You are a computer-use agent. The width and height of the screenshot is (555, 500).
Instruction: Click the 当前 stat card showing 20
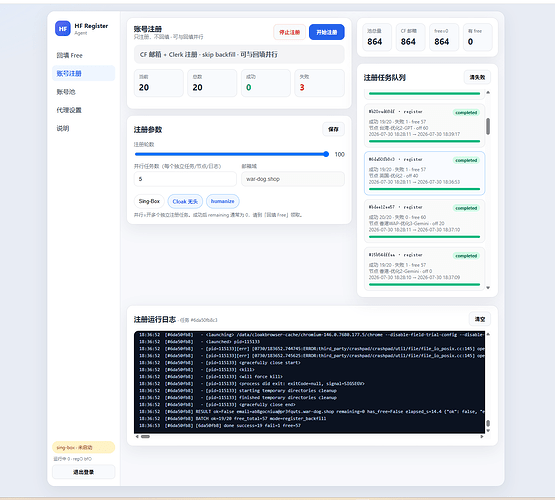pyautogui.click(x=159, y=83)
